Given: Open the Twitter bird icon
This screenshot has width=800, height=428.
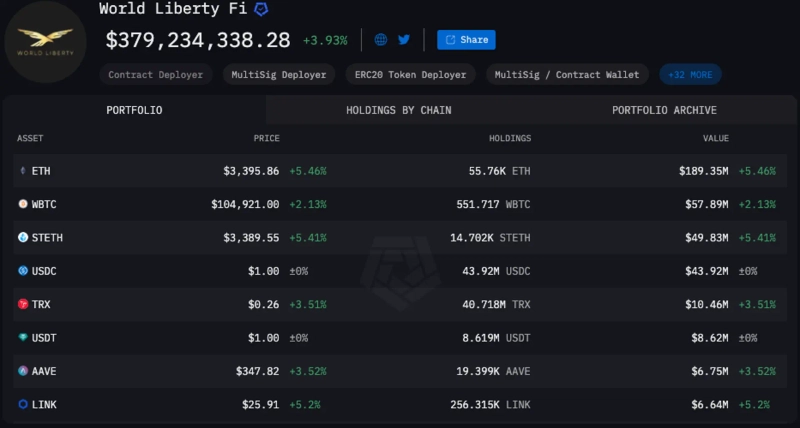Looking at the screenshot, I should (x=404, y=40).
